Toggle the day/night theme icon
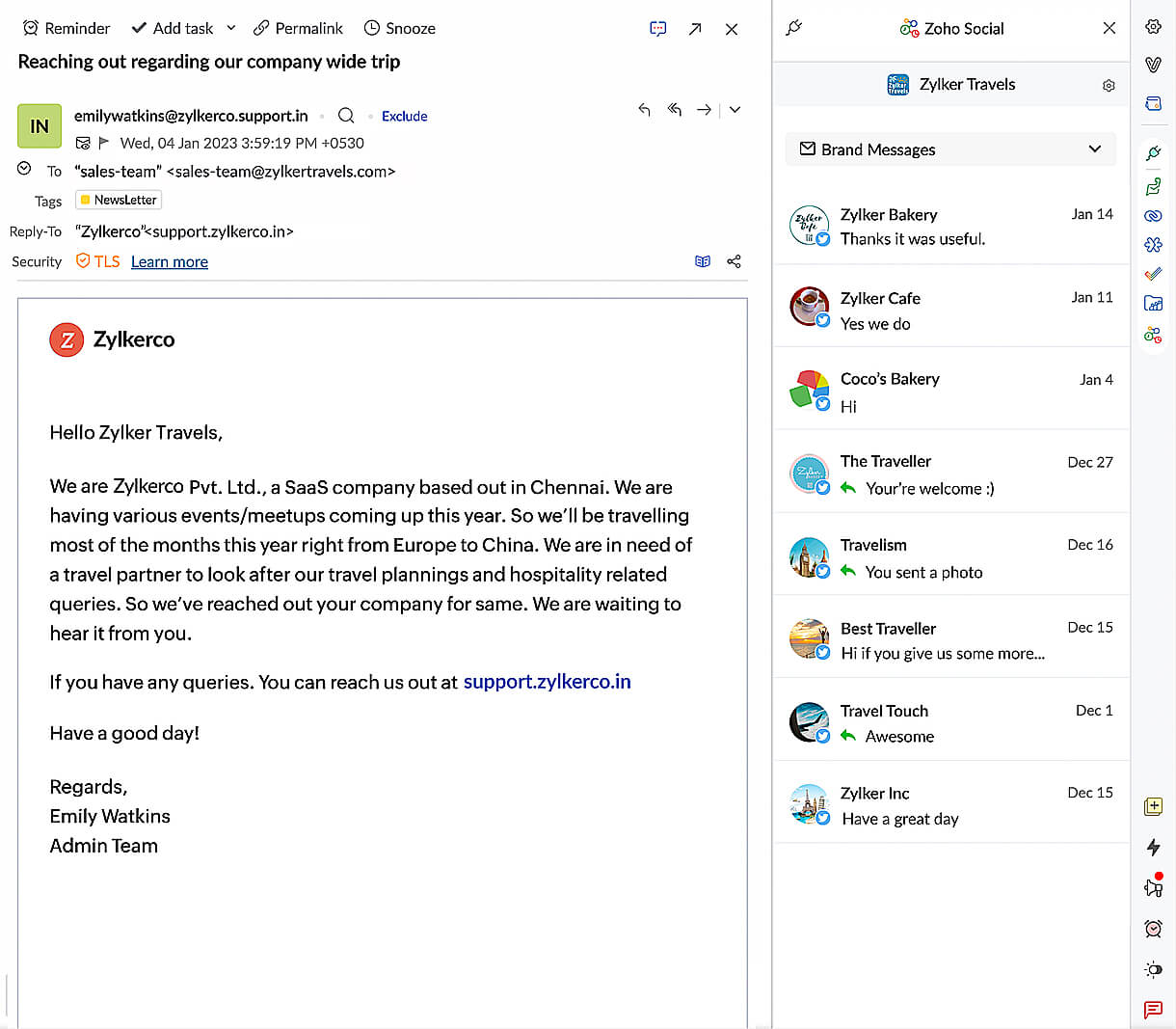Viewport: 1176px width, 1029px height. pos(1153,969)
